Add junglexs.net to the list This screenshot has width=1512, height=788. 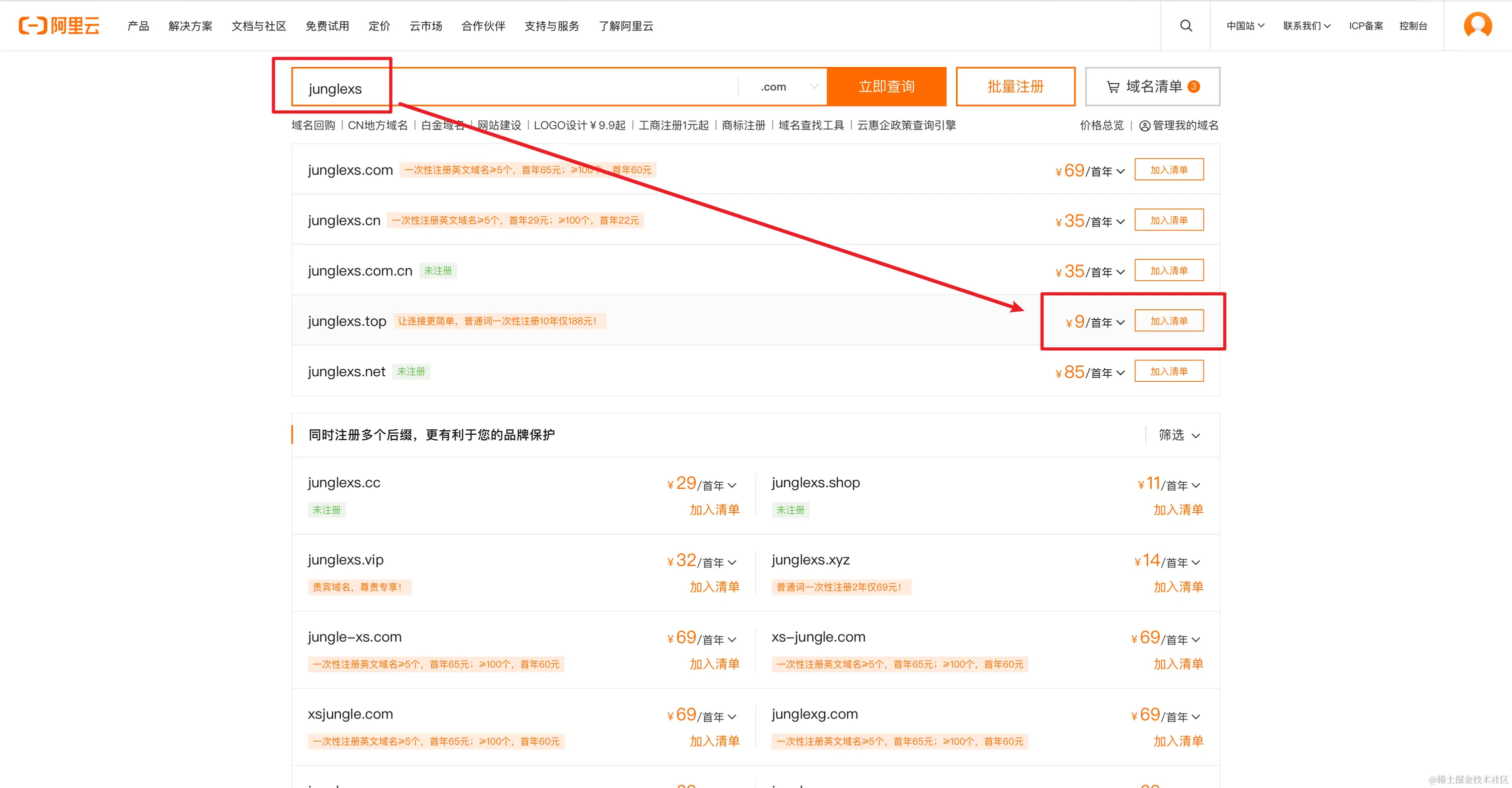(1168, 371)
